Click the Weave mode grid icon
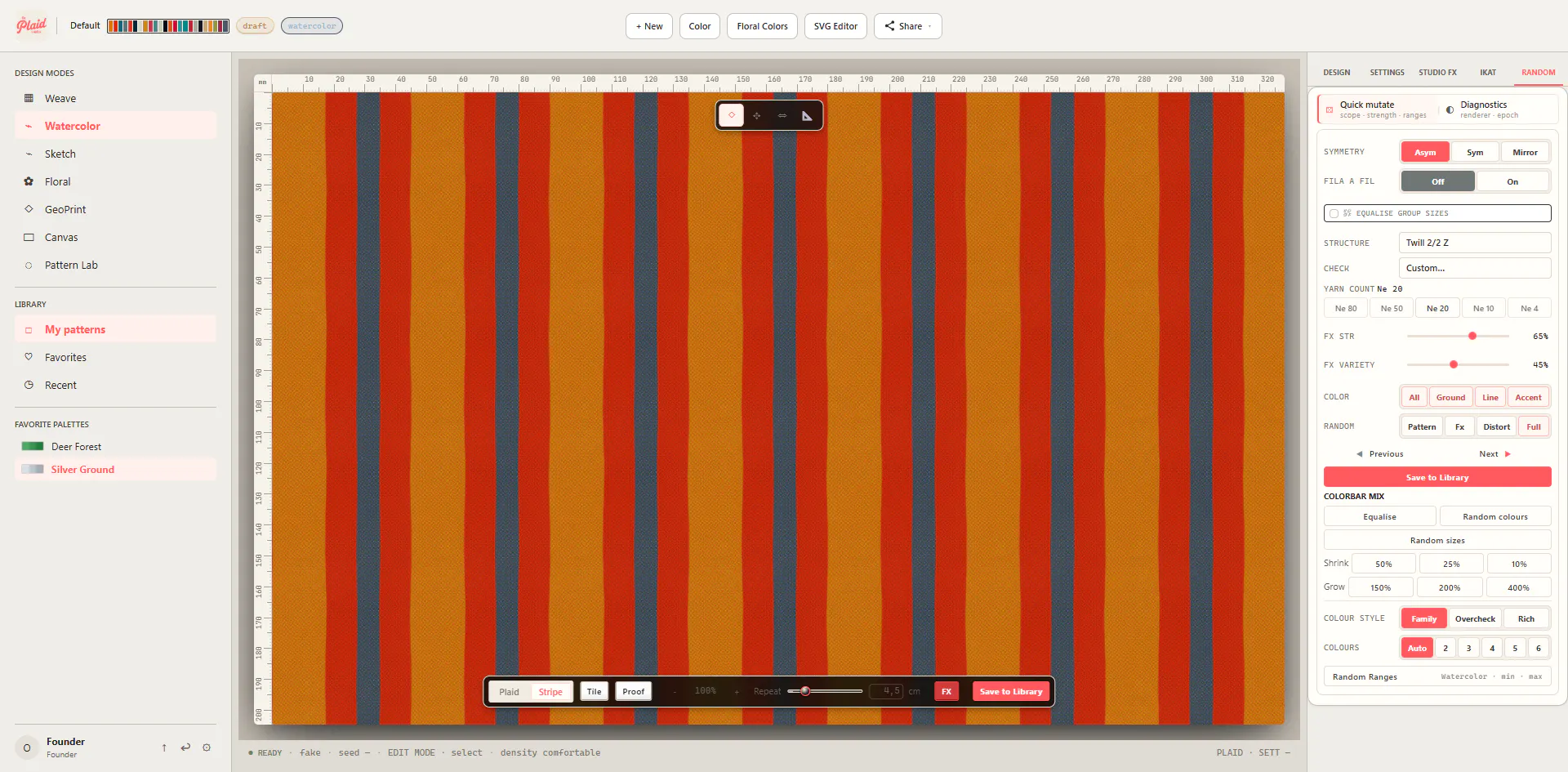Viewport: 1568px width, 772px height. coord(29,98)
